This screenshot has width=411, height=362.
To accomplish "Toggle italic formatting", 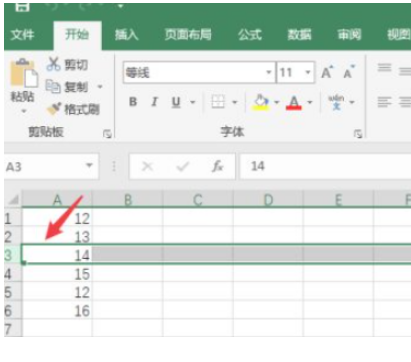I will coord(154,102).
